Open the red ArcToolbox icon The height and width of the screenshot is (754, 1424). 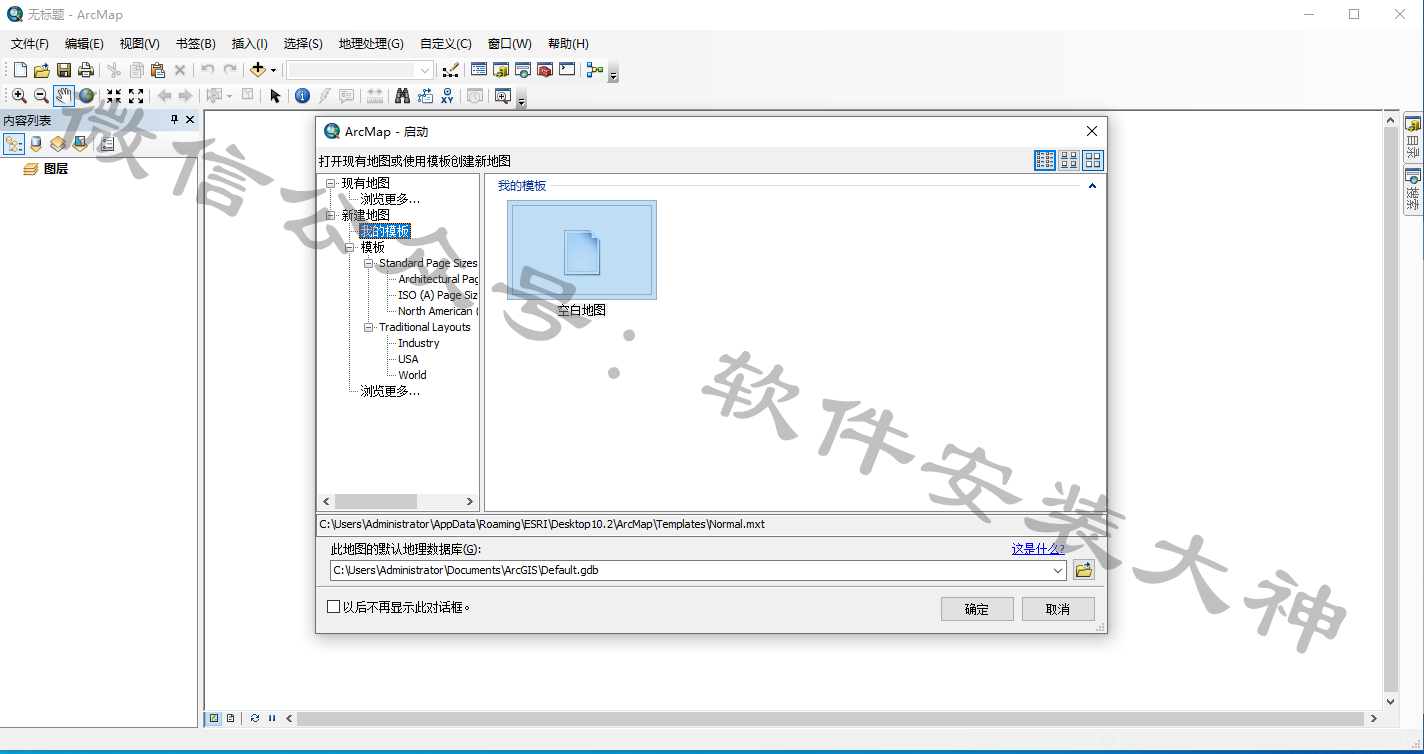tap(545, 70)
